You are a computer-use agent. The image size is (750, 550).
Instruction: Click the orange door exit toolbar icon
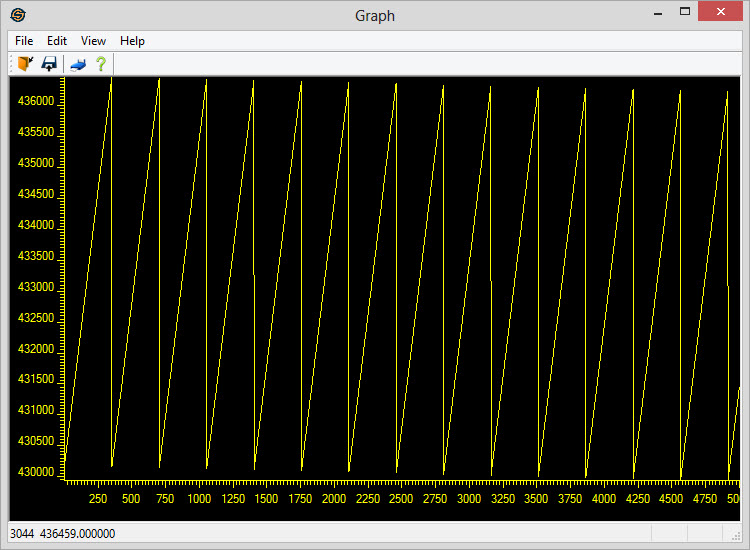click(x=25, y=64)
